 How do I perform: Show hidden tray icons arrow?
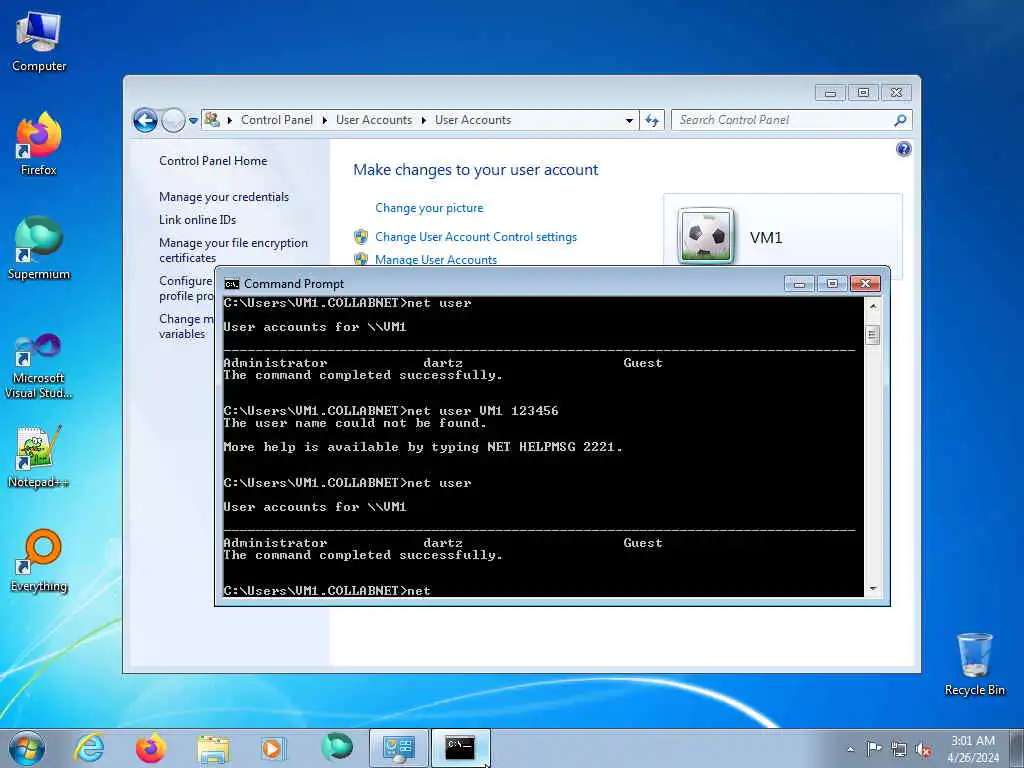(850, 749)
